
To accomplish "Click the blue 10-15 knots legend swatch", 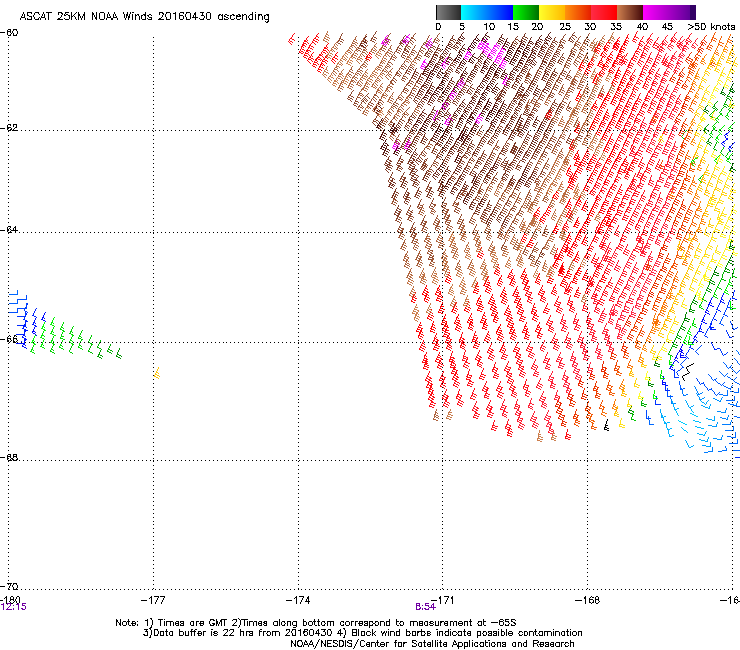I will tap(500, 12).
